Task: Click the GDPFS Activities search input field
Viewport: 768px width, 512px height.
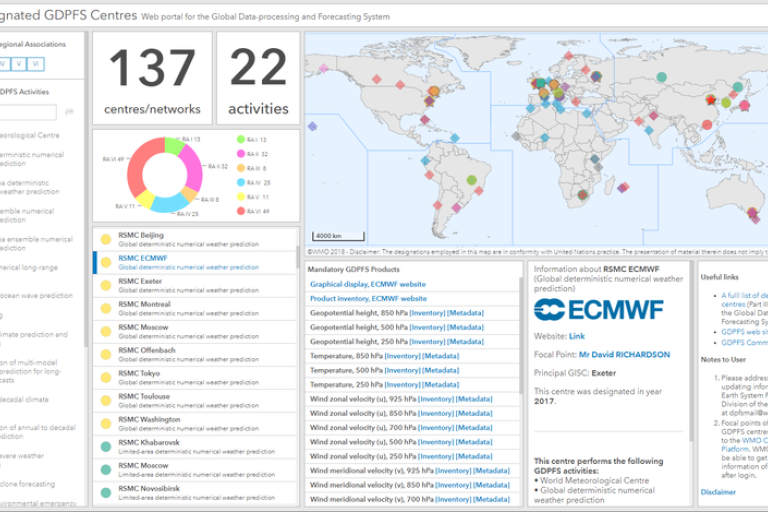Action: (x=28, y=112)
